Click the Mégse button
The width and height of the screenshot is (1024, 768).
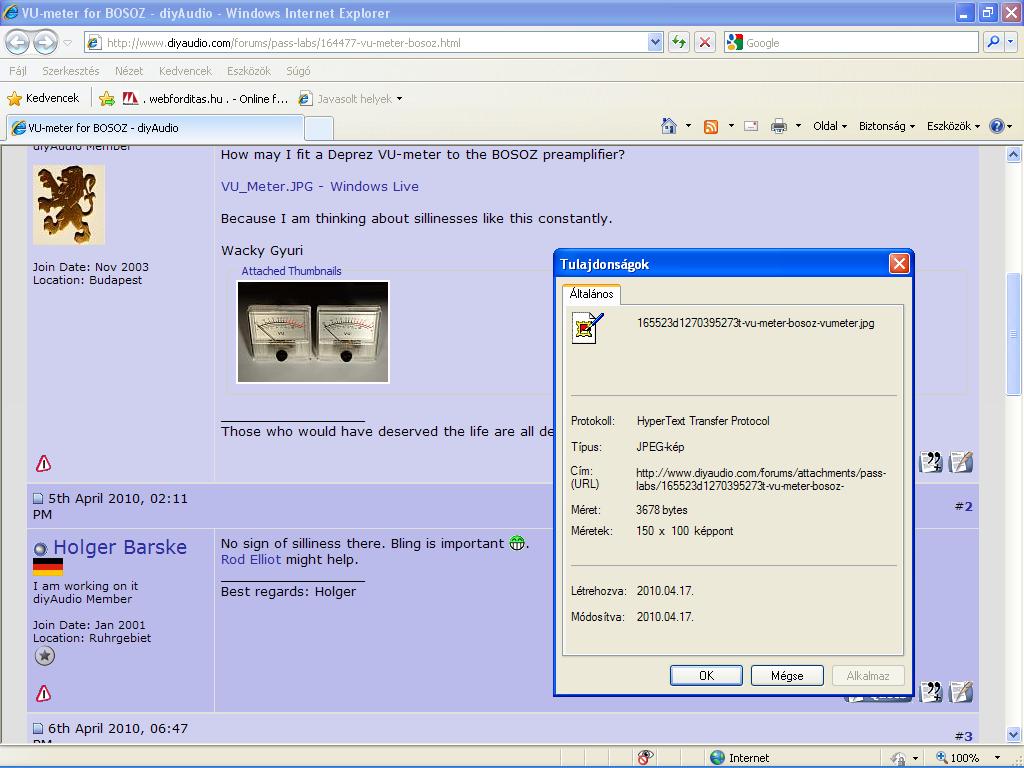click(787, 675)
